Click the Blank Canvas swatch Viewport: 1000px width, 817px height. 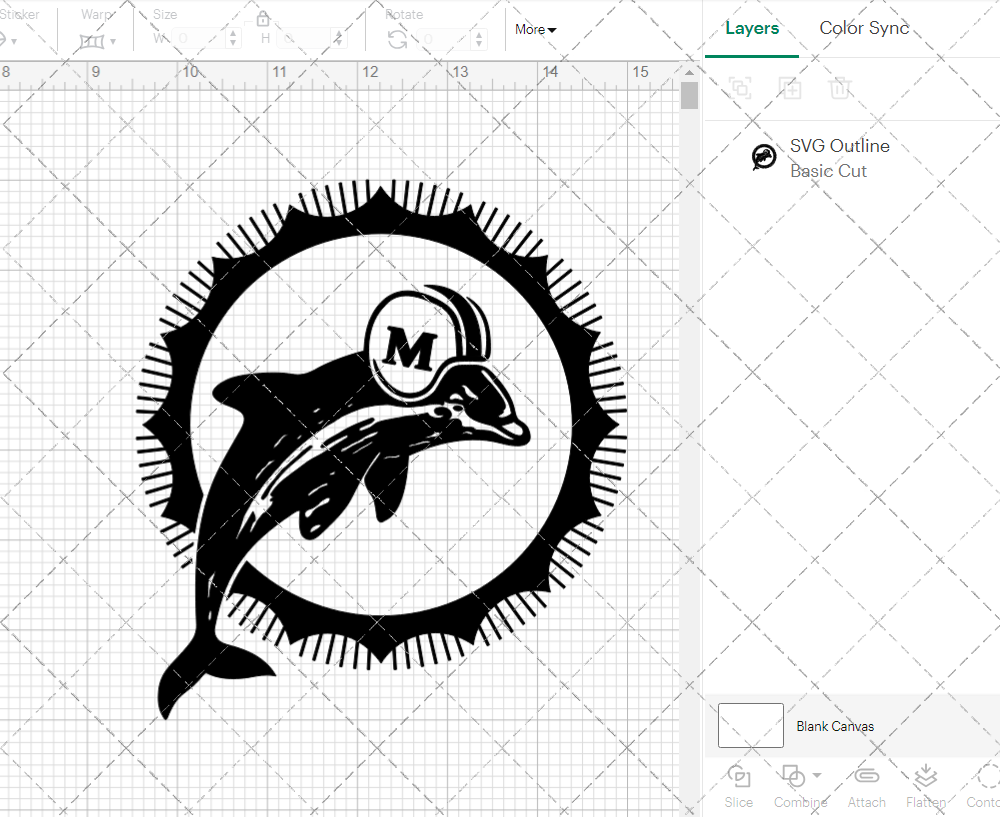(751, 725)
